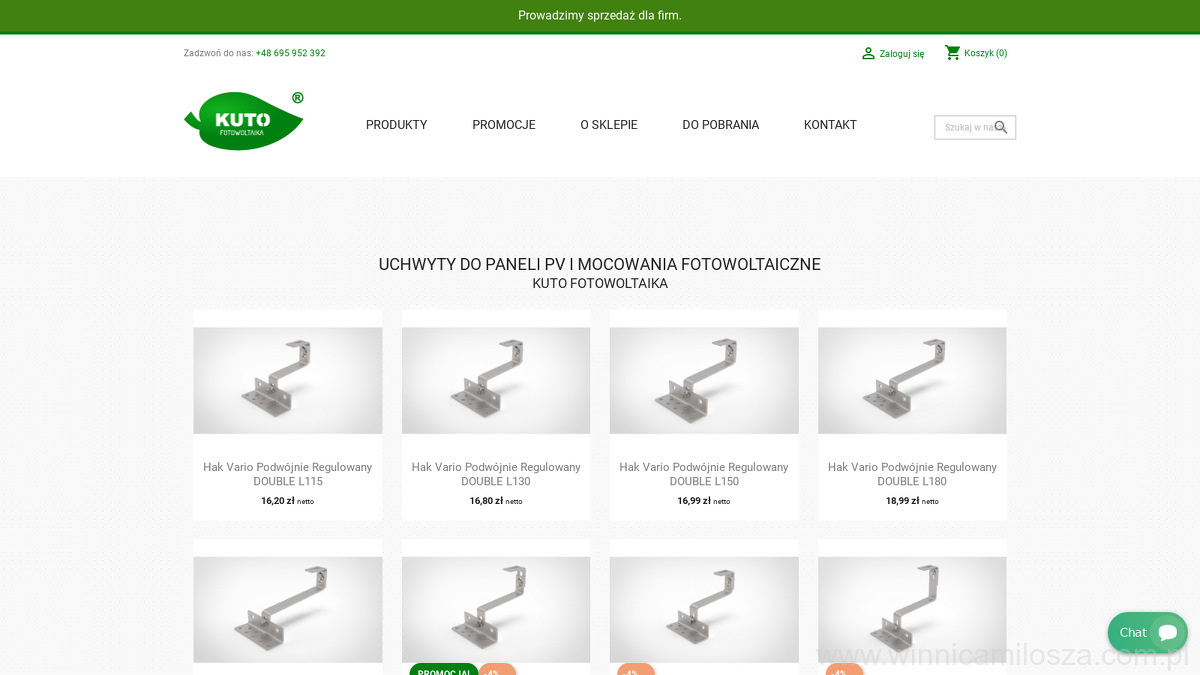Open the shopping cart icon
Viewport: 1200px width, 675px height.
tap(953, 53)
